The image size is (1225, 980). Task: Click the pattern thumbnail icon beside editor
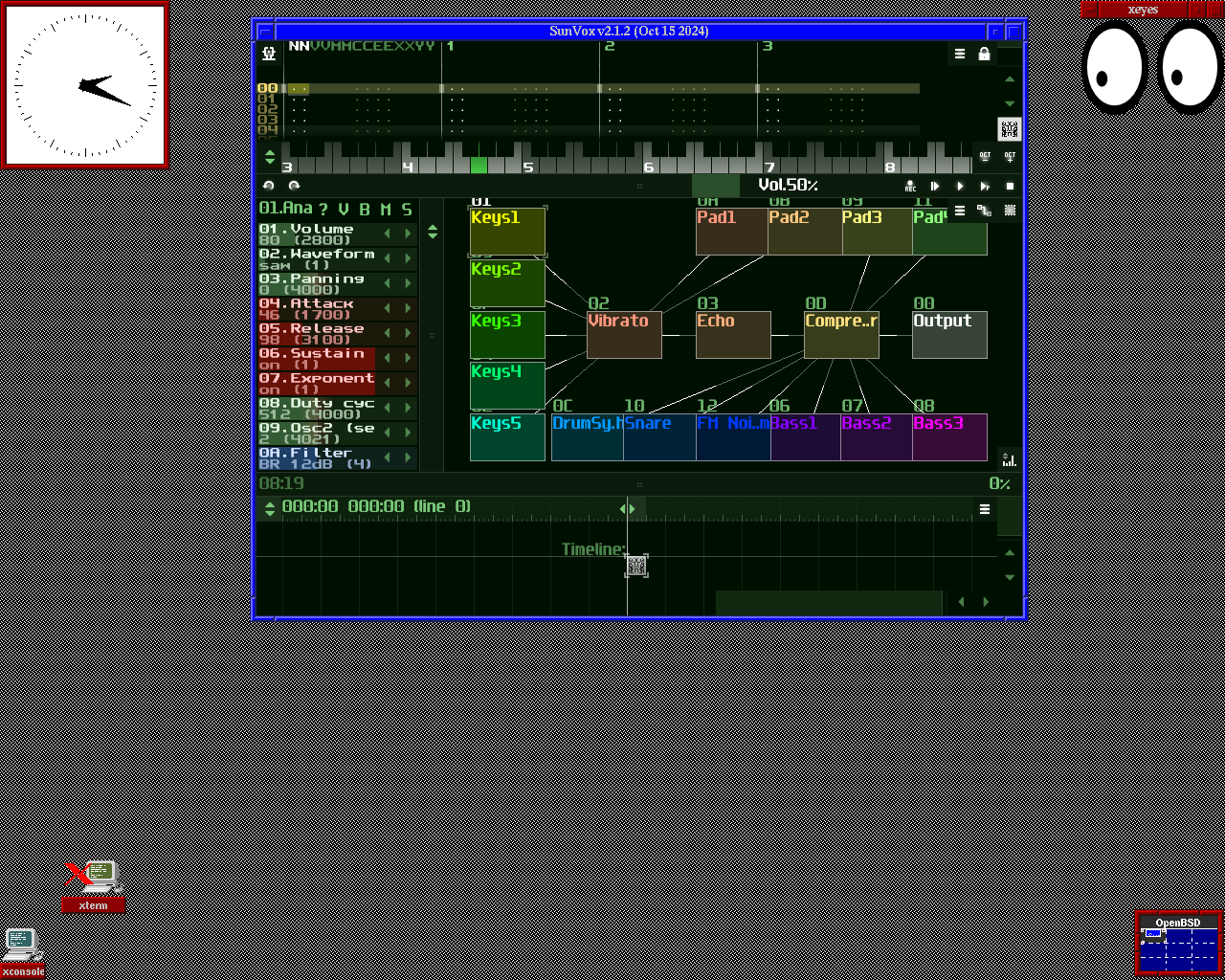[x=1009, y=128]
